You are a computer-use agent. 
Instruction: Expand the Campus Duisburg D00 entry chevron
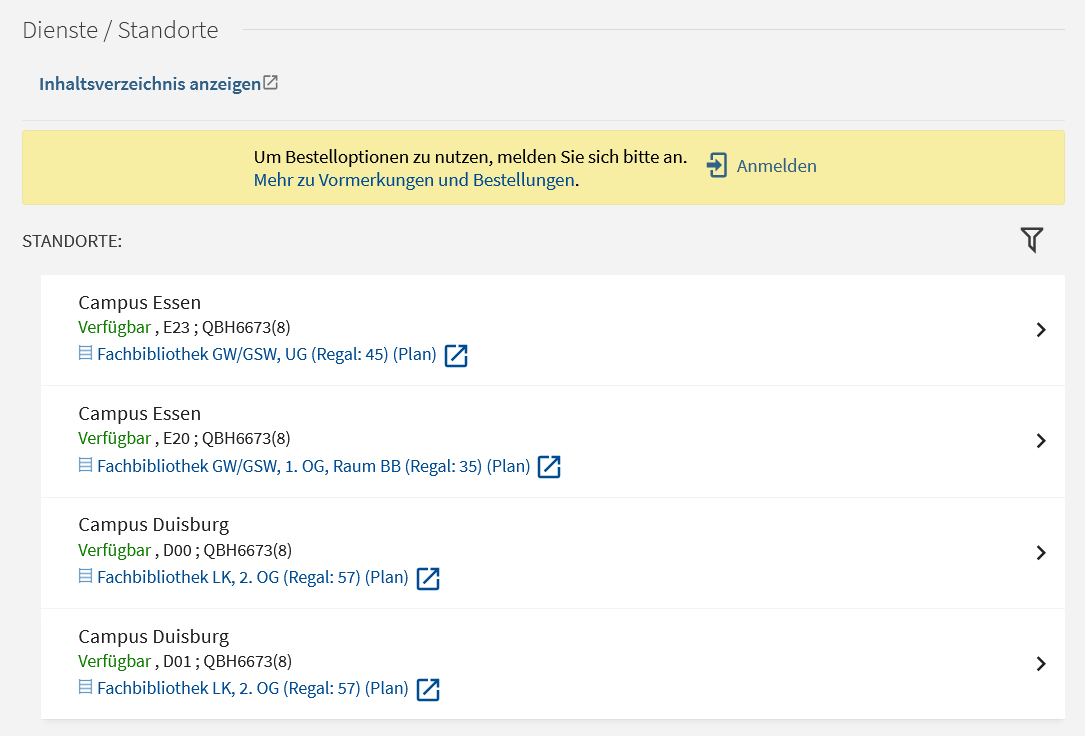click(1041, 553)
